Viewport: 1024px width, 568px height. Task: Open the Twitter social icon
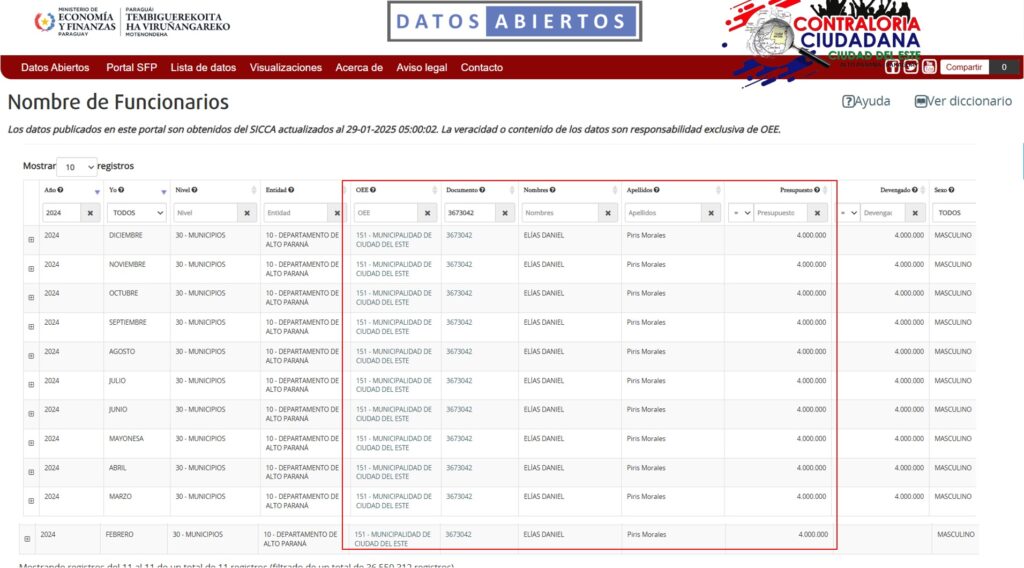[911, 67]
